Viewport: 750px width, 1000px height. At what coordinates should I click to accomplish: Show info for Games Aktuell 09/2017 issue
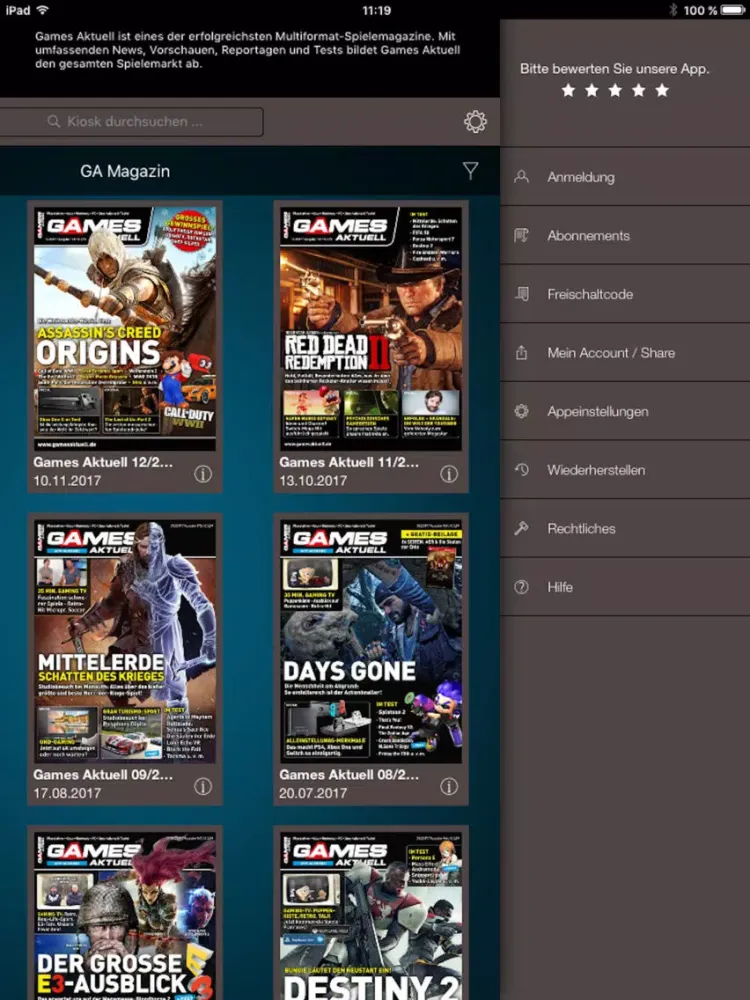point(203,786)
